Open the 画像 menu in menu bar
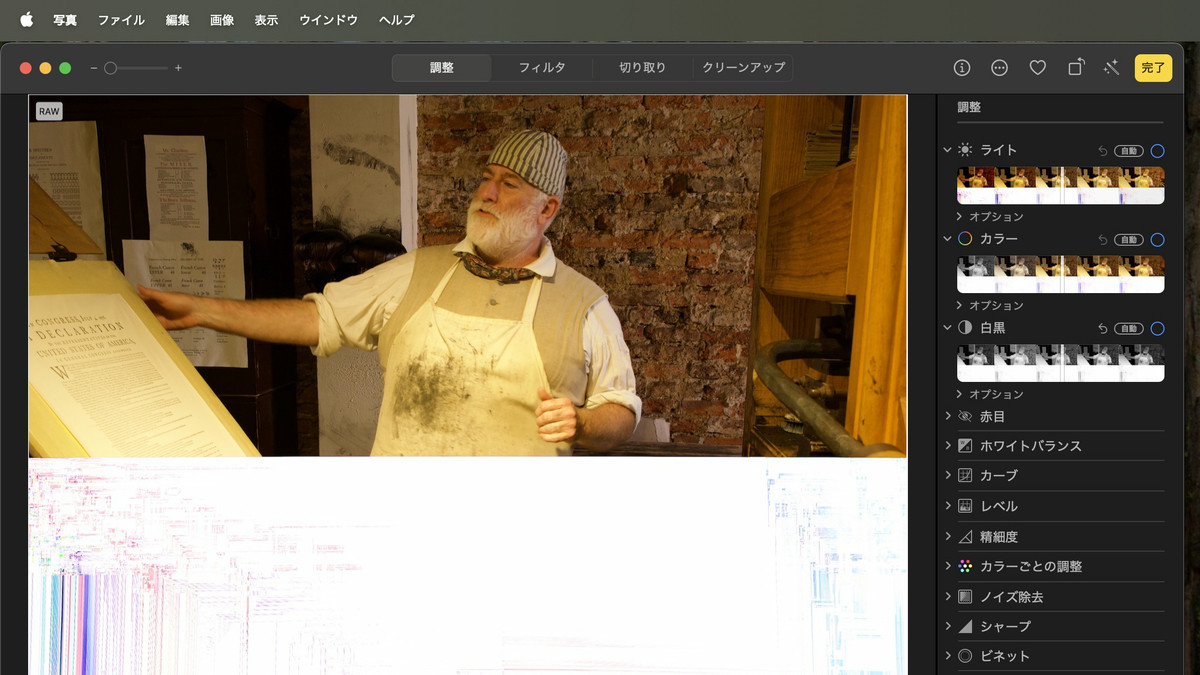Screen dimensions: 1200x675 tap(222, 20)
